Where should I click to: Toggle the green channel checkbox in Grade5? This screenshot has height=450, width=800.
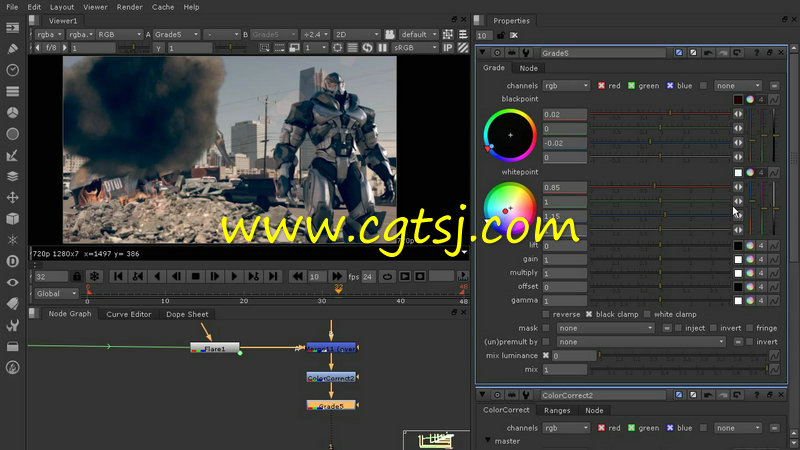coord(631,86)
